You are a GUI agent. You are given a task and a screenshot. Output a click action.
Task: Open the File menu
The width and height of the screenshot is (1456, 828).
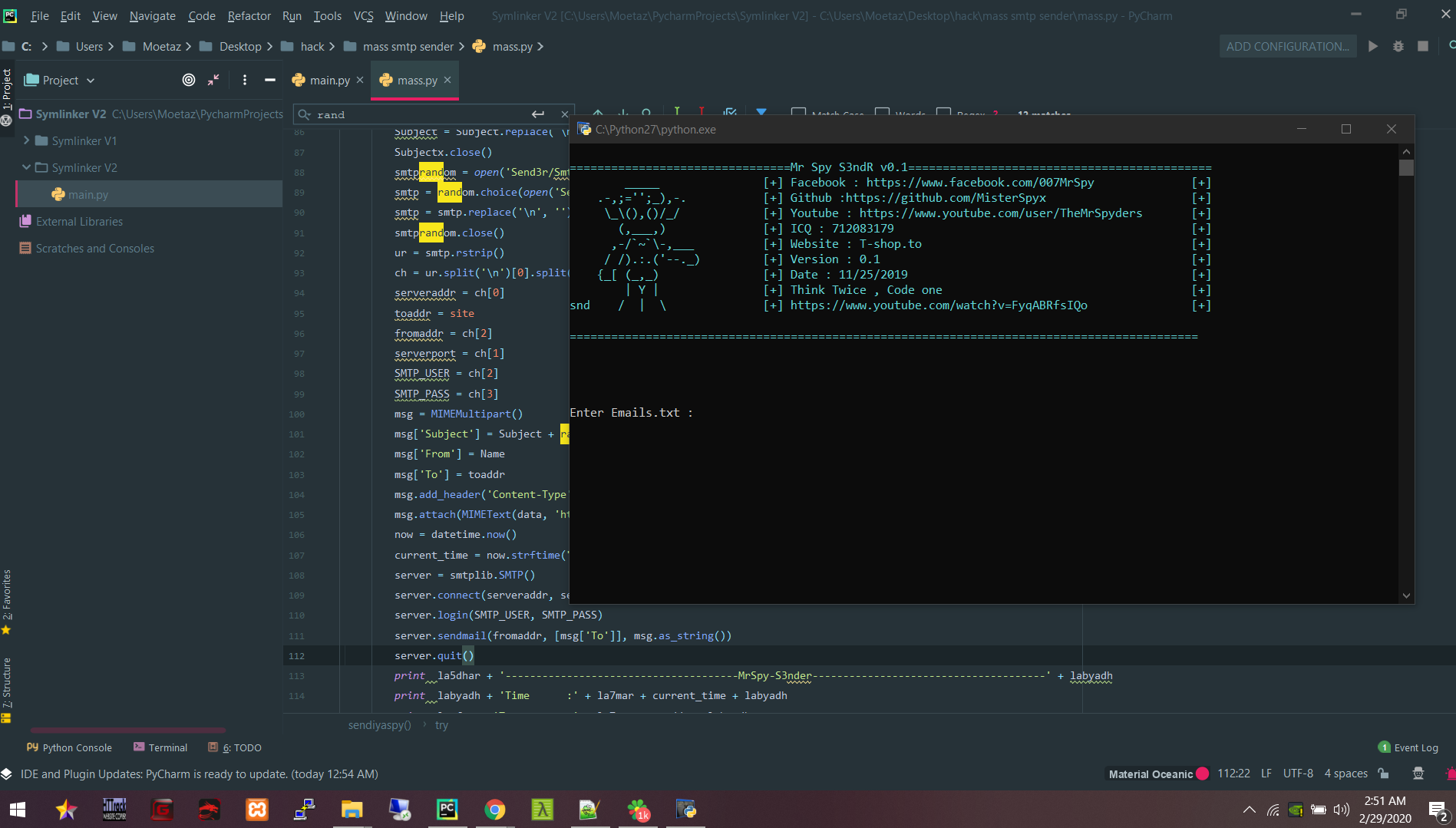point(40,15)
